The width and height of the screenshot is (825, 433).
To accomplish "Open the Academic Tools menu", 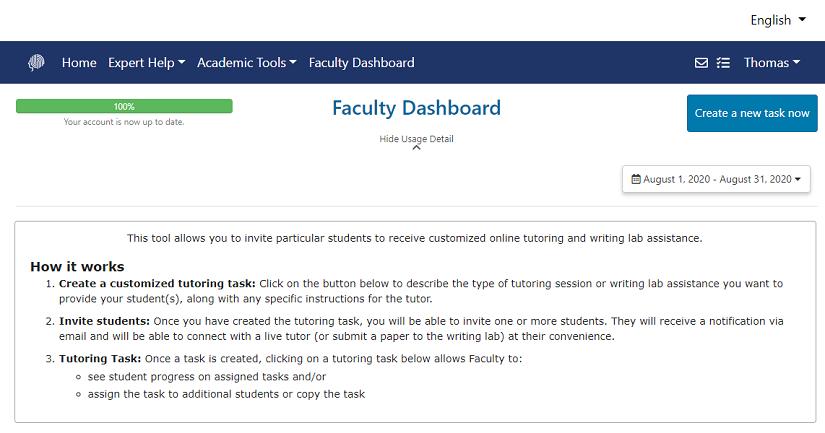I will click(x=247, y=63).
